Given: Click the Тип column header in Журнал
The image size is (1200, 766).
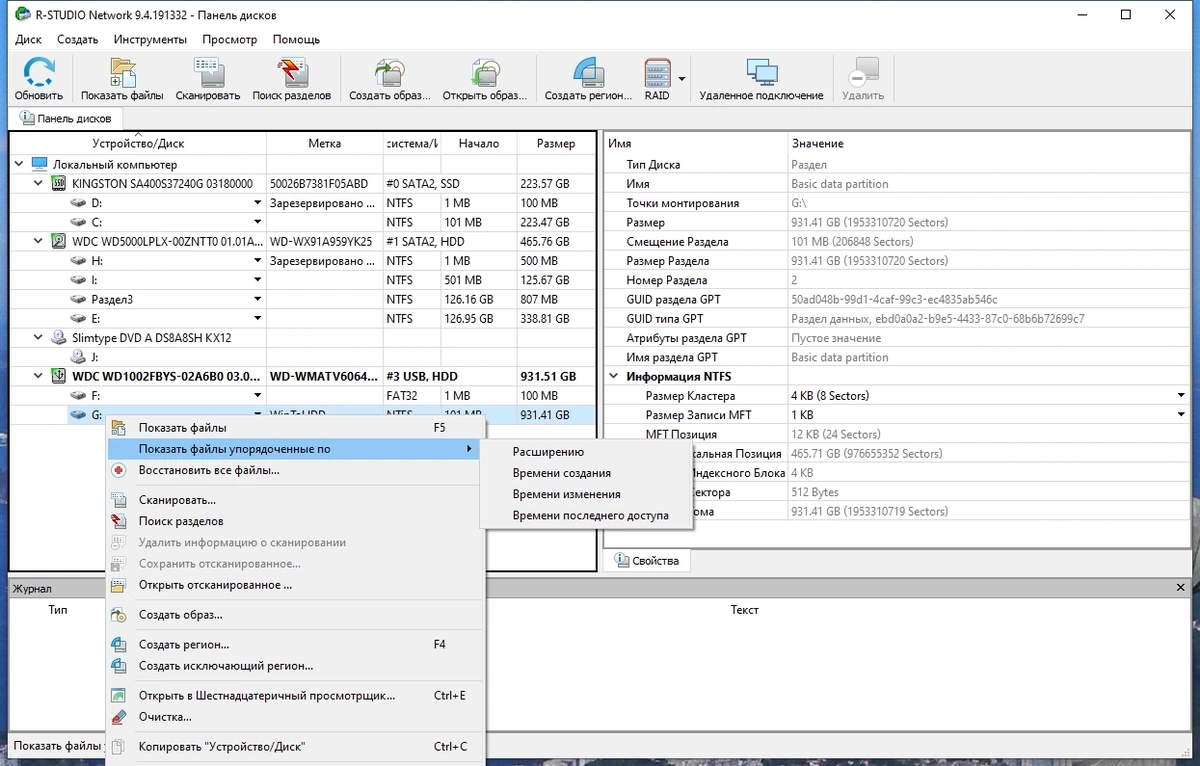Looking at the screenshot, I should (58, 610).
